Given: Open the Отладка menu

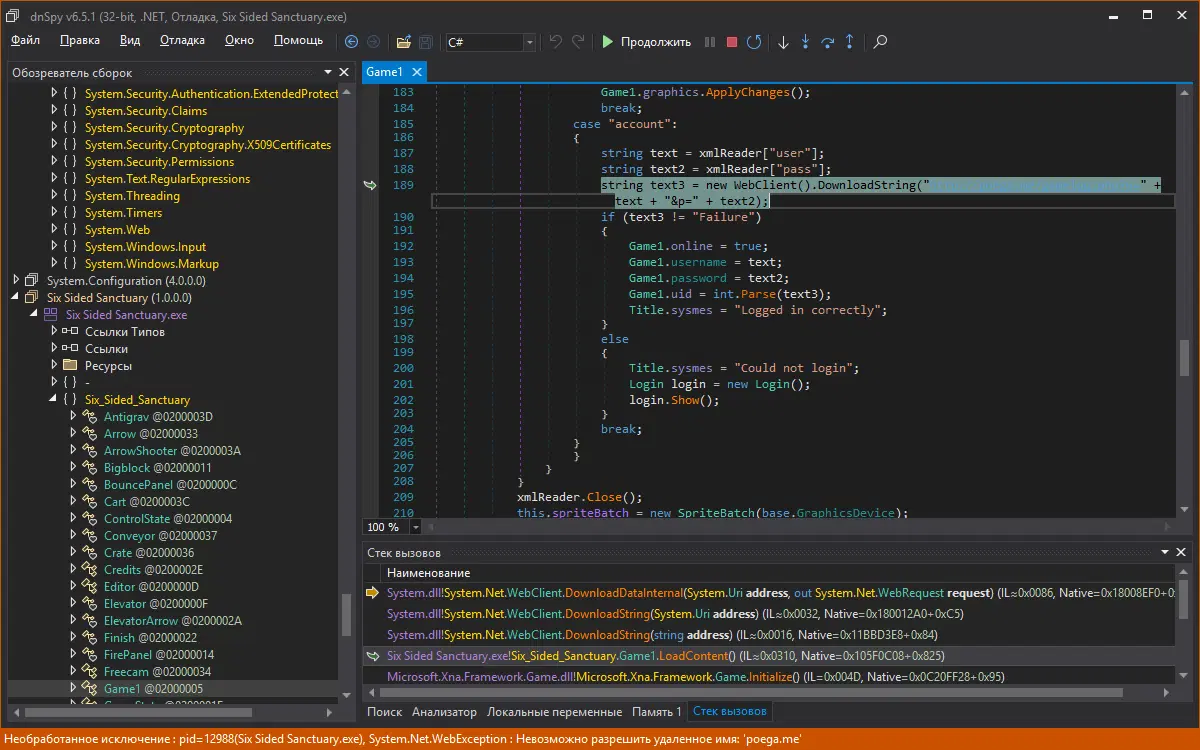Looking at the screenshot, I should point(182,40).
